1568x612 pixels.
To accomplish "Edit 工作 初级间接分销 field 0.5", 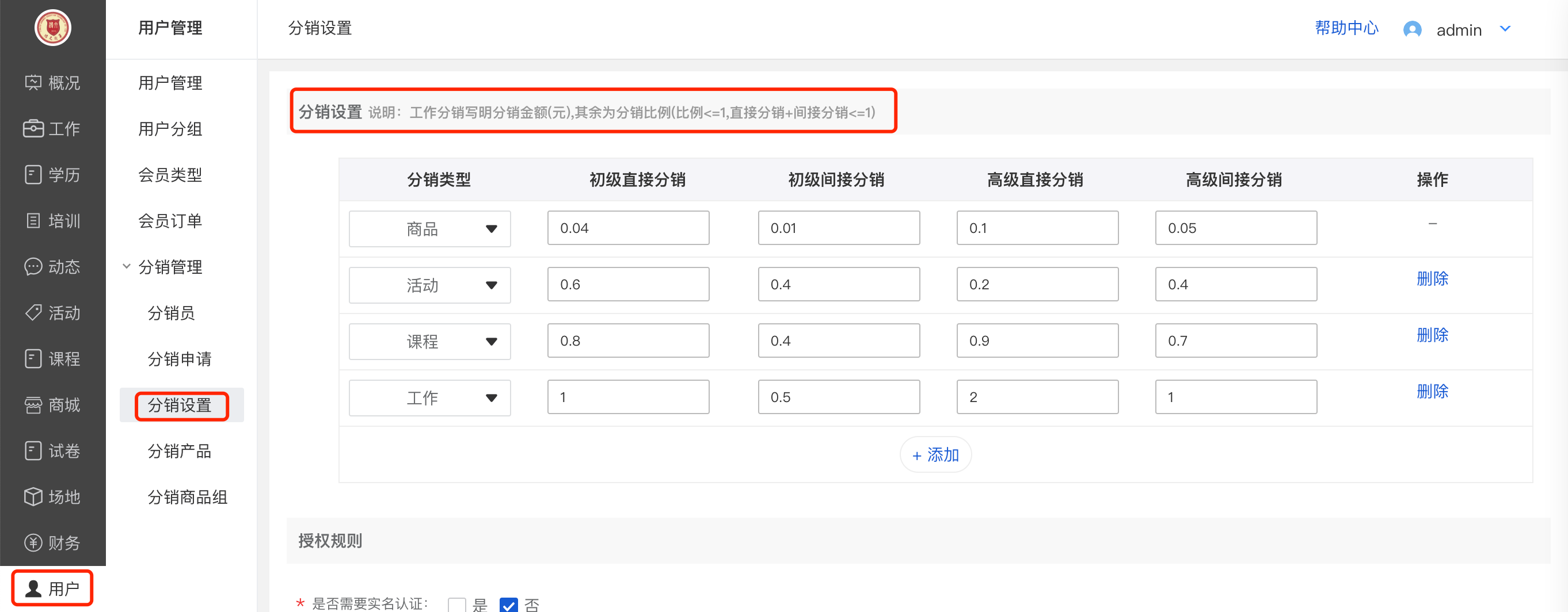I will point(839,397).
